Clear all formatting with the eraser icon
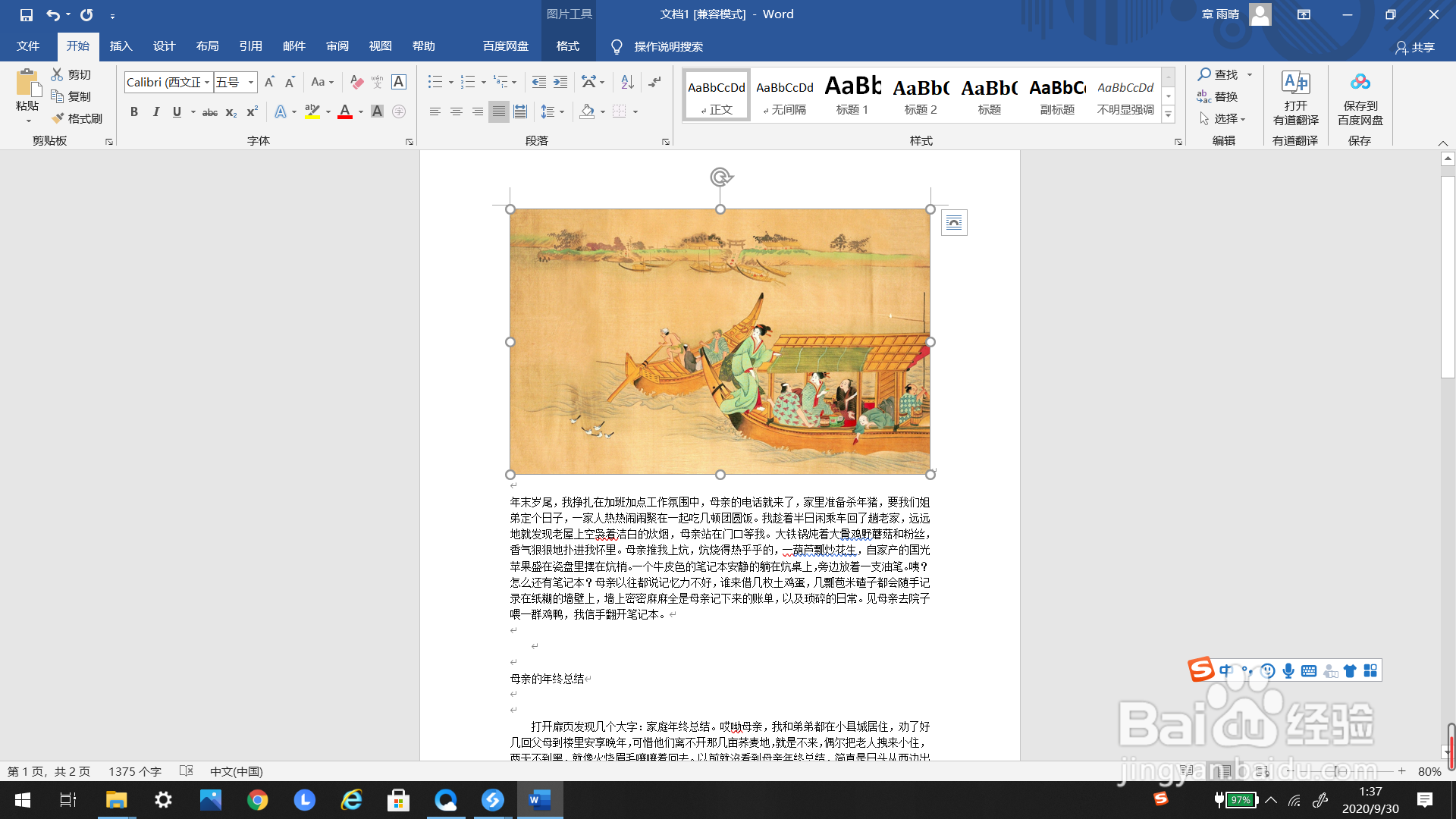Viewport: 1456px width, 819px height. click(x=356, y=82)
